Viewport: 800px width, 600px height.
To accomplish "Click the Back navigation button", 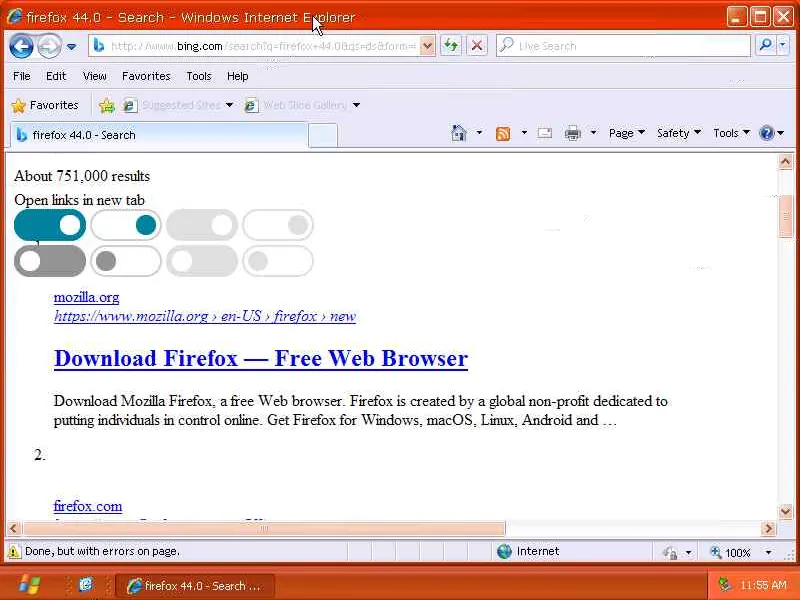I will coord(21,46).
